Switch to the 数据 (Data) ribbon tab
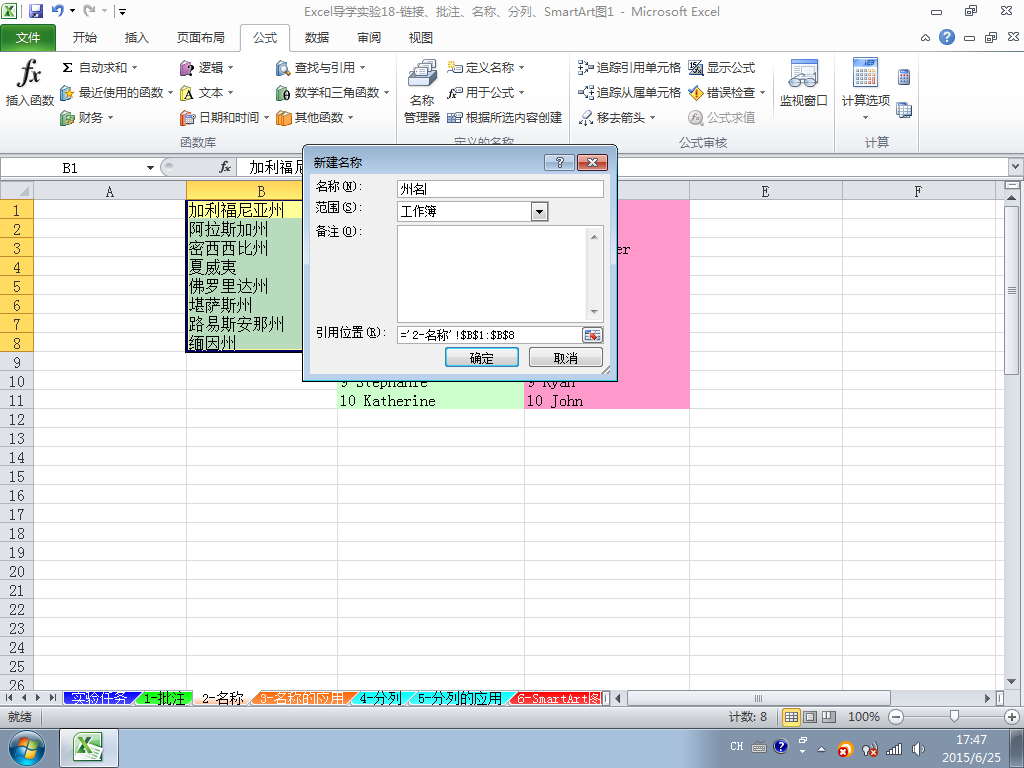 (x=317, y=38)
